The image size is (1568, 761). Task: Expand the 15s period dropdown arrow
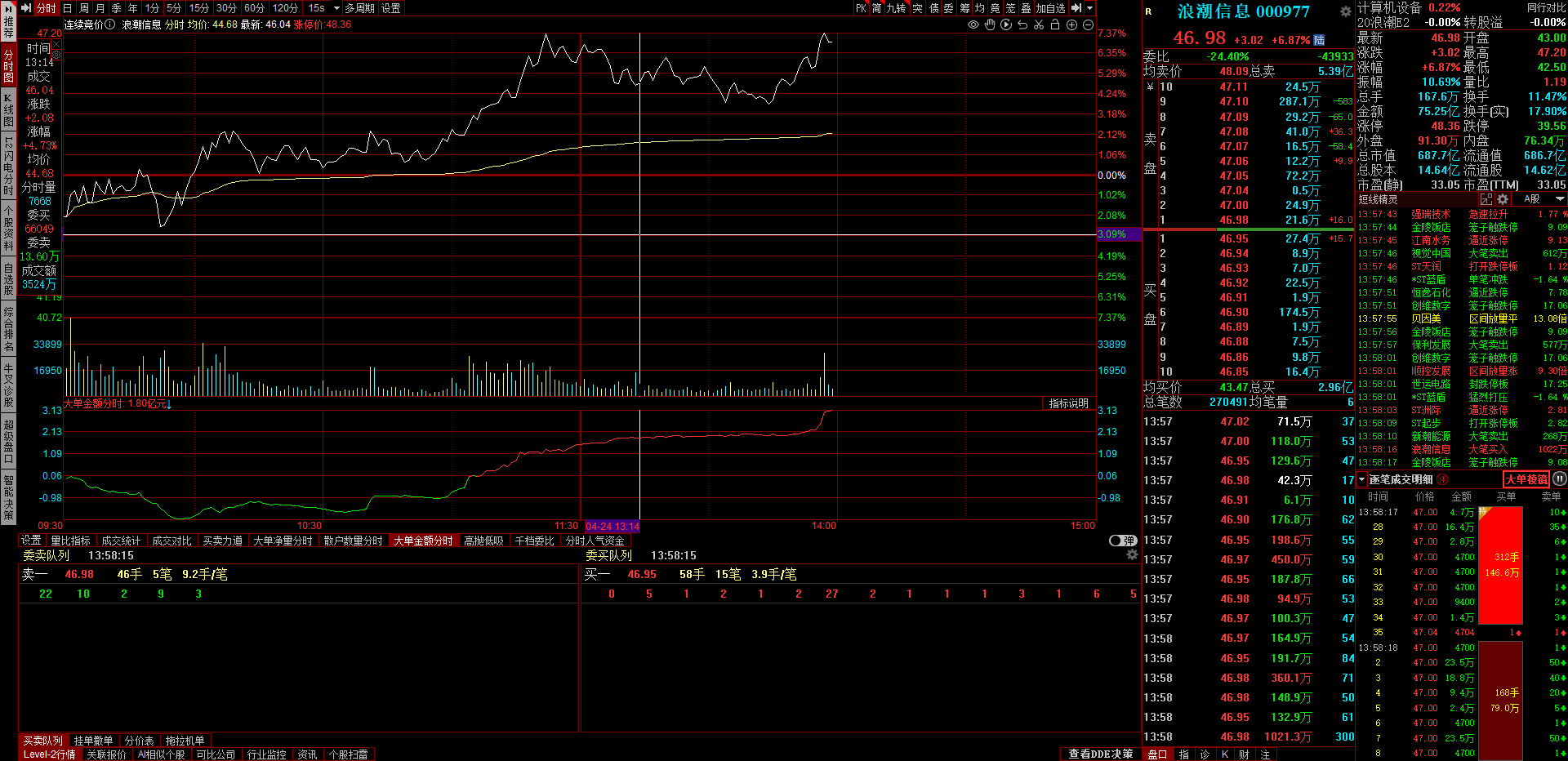[336, 8]
